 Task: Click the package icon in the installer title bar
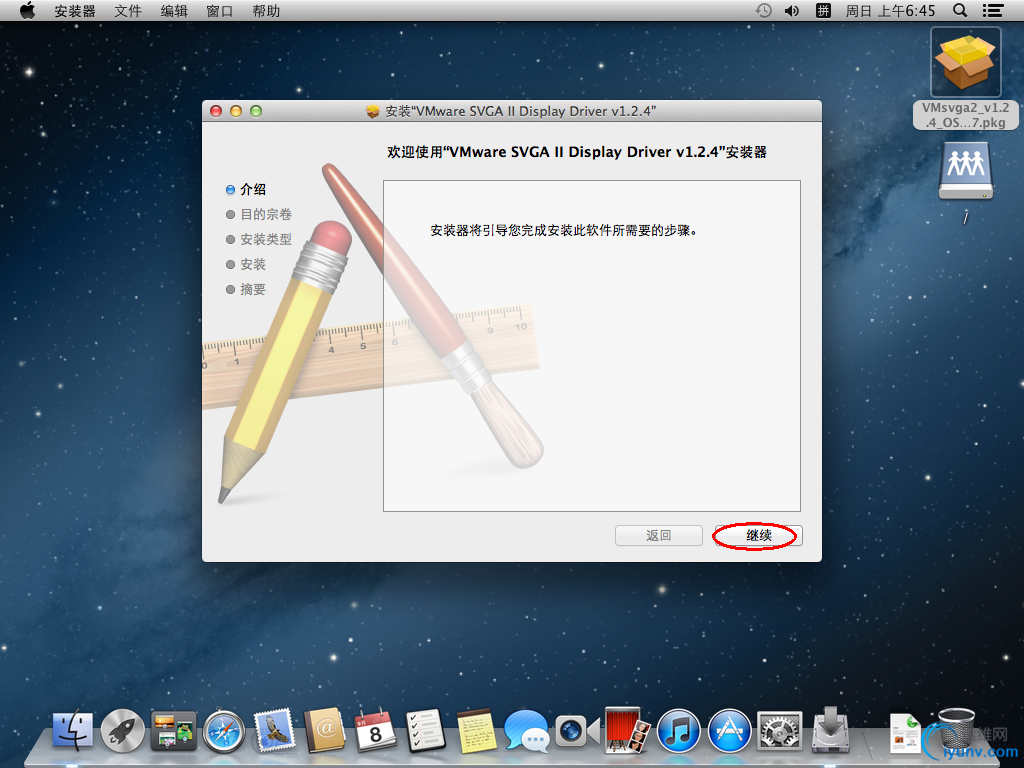[372, 112]
